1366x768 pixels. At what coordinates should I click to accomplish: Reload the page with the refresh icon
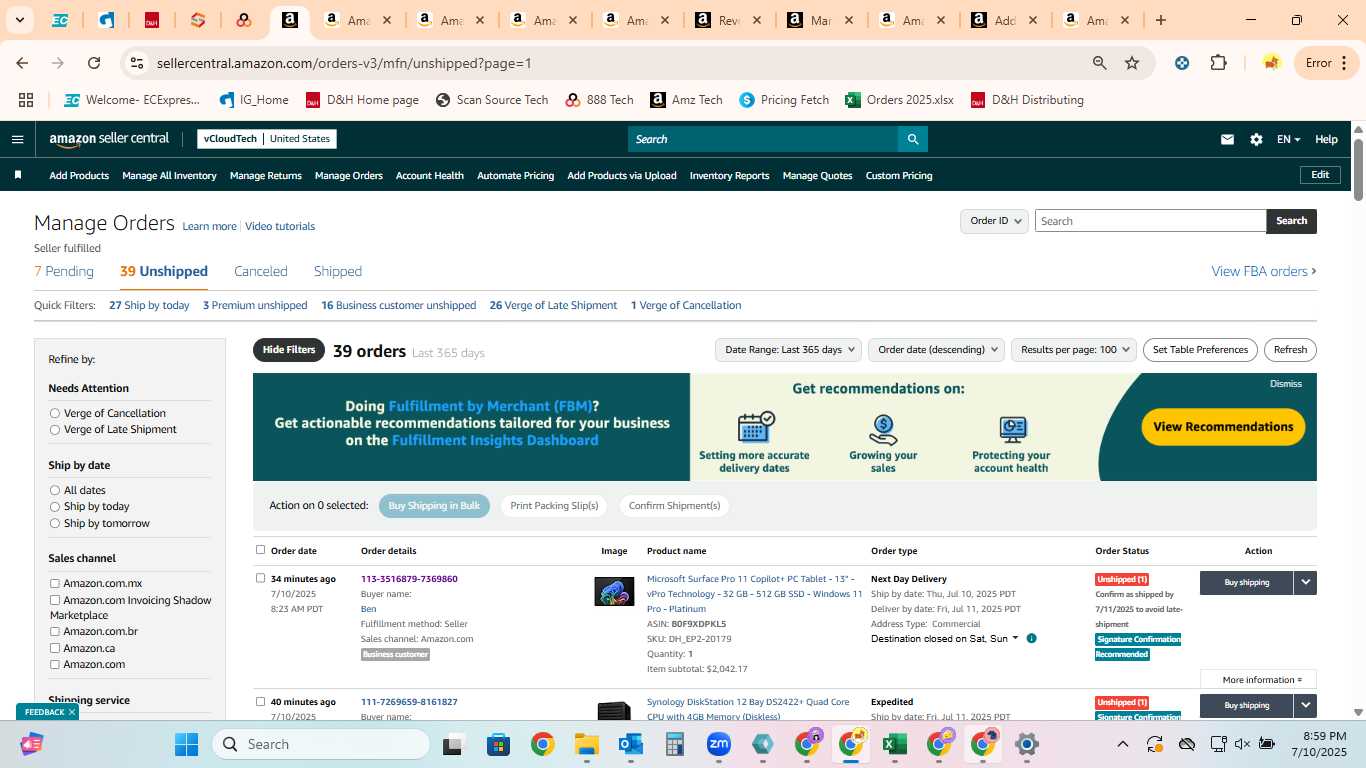(94, 63)
